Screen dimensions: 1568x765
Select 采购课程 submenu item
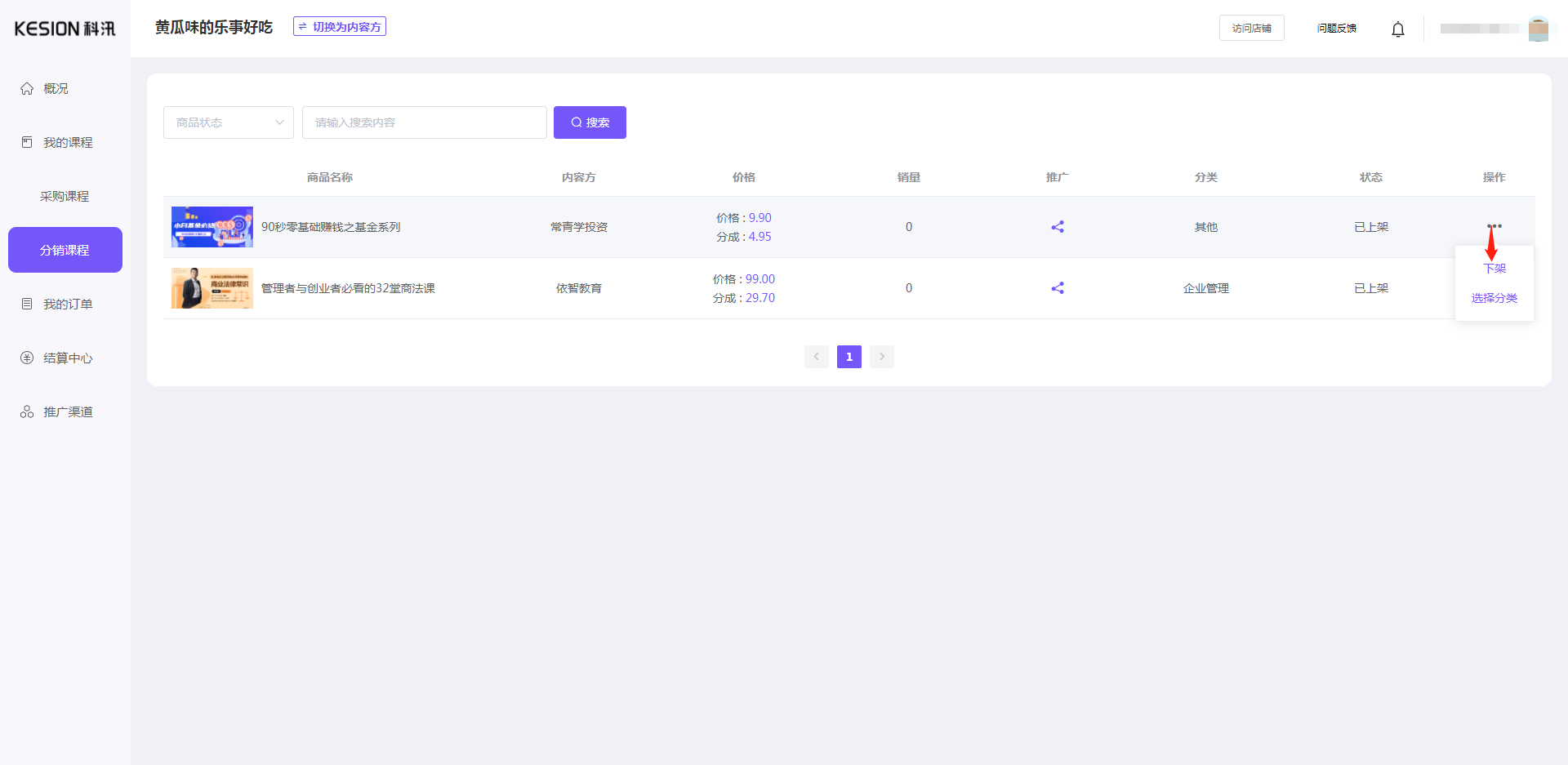point(65,196)
